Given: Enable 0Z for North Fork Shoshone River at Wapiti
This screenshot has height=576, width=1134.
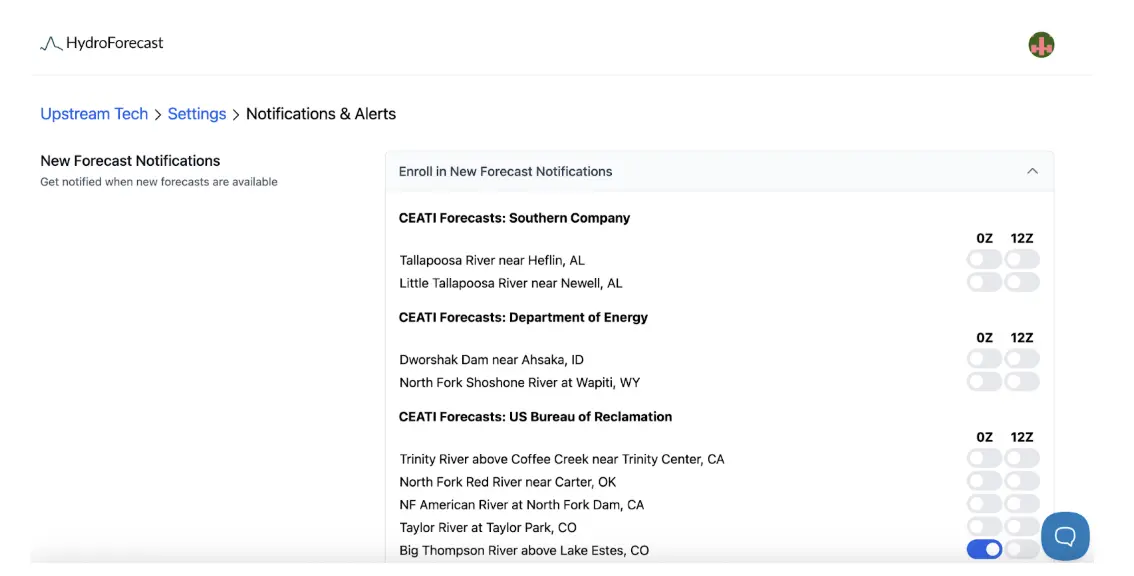Looking at the screenshot, I should point(984,381).
